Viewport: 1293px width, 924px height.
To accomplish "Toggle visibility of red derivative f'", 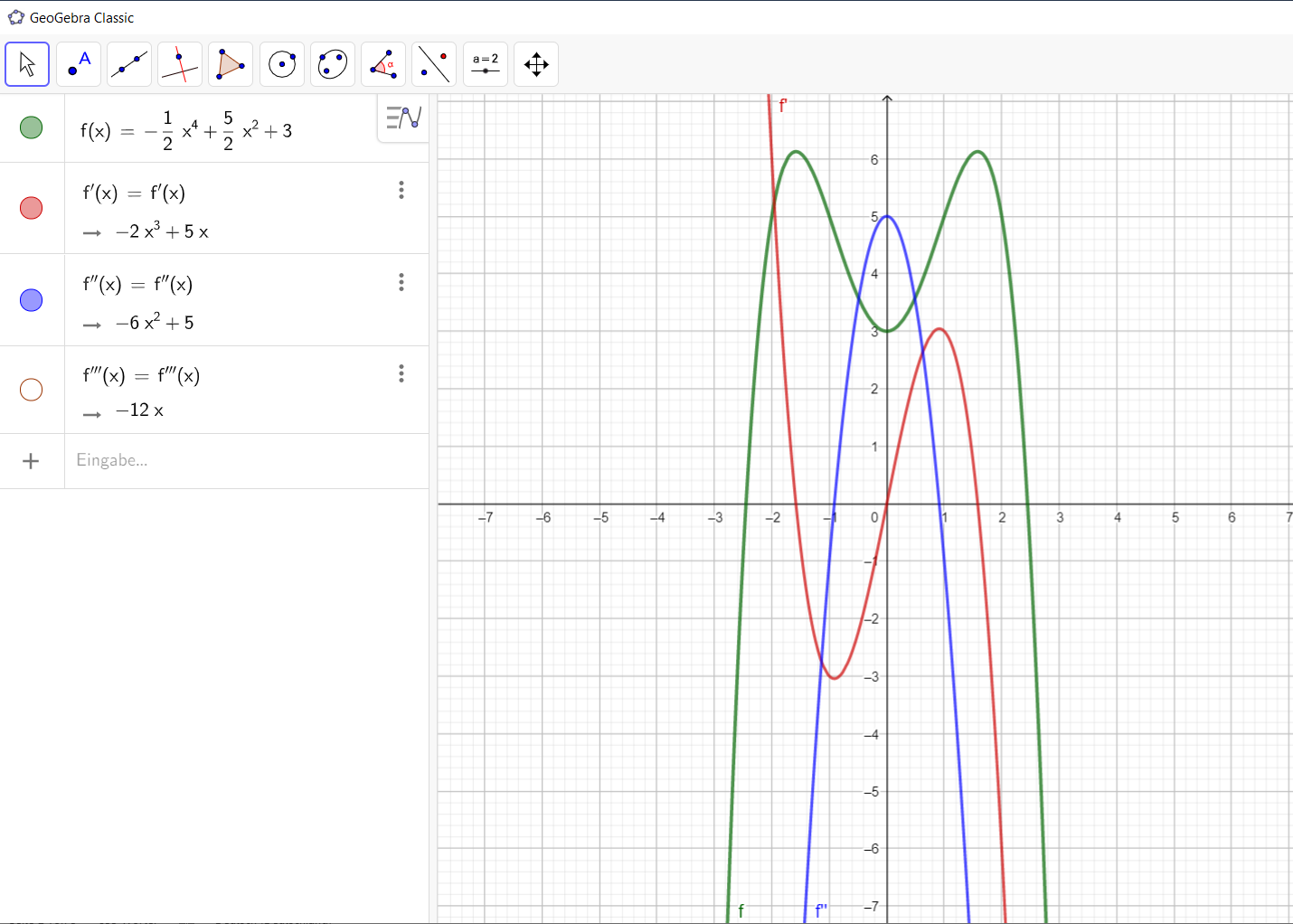I will 32,208.
